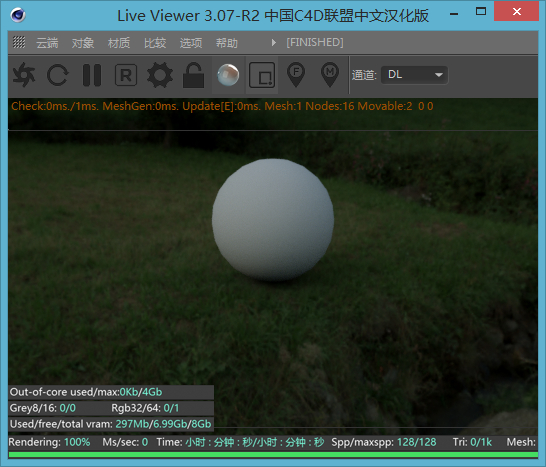Viewport: 546px width, 467px height.
Task: Select the focus picker F pin icon
Action: [x=296, y=75]
